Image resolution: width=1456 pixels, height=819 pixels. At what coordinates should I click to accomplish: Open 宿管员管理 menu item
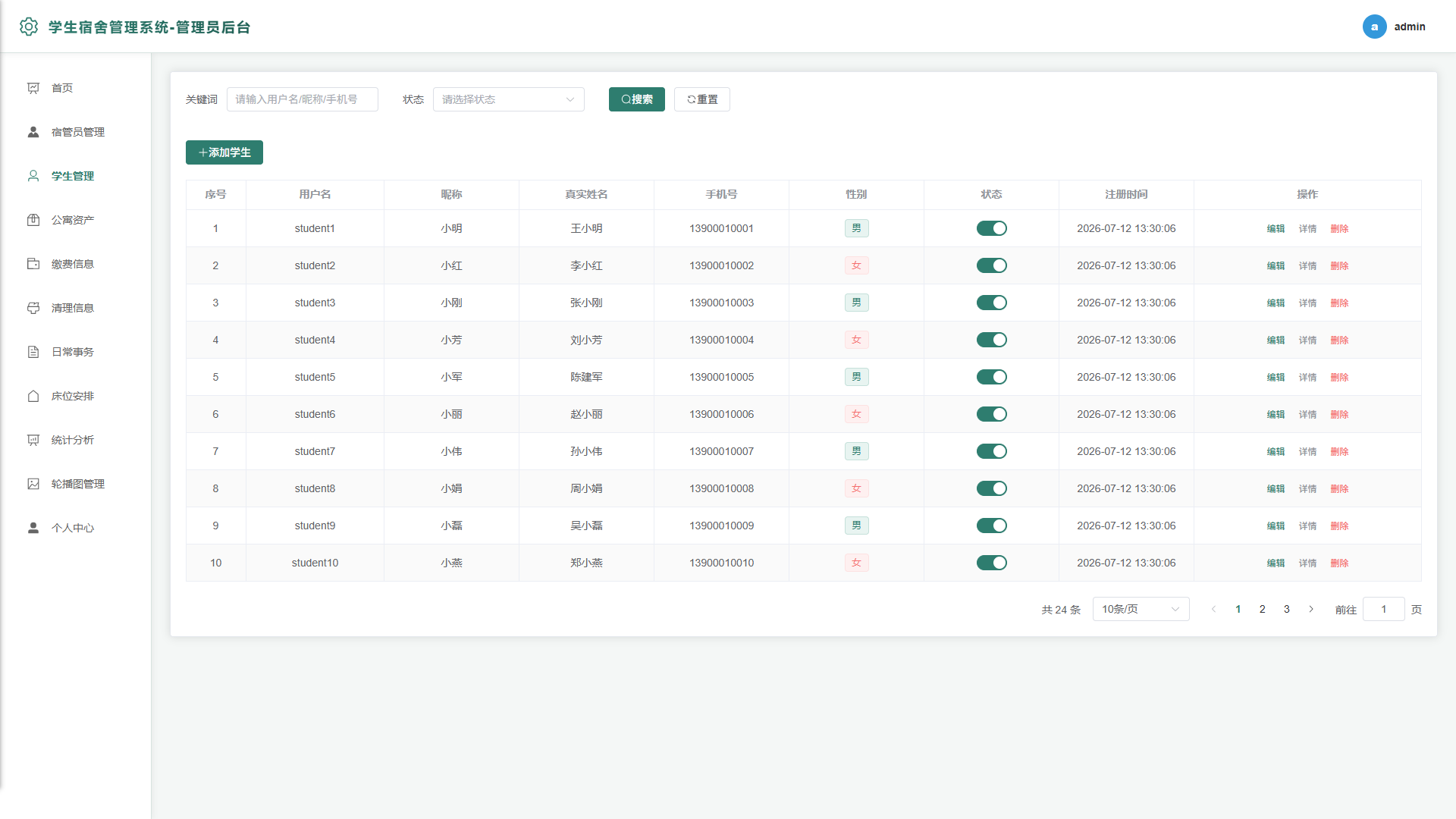[76, 132]
